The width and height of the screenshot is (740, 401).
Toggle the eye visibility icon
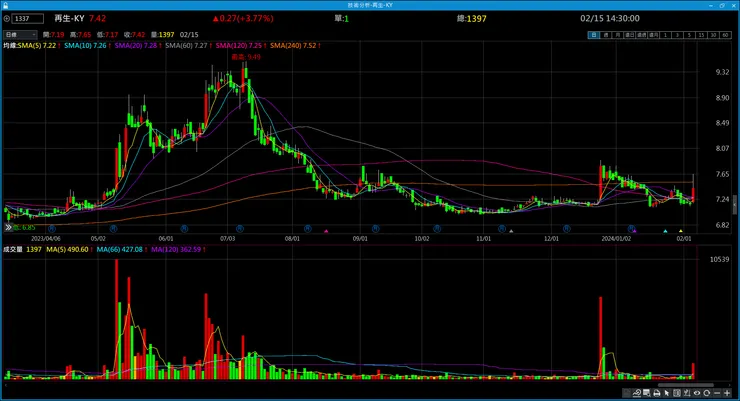(x=697, y=393)
